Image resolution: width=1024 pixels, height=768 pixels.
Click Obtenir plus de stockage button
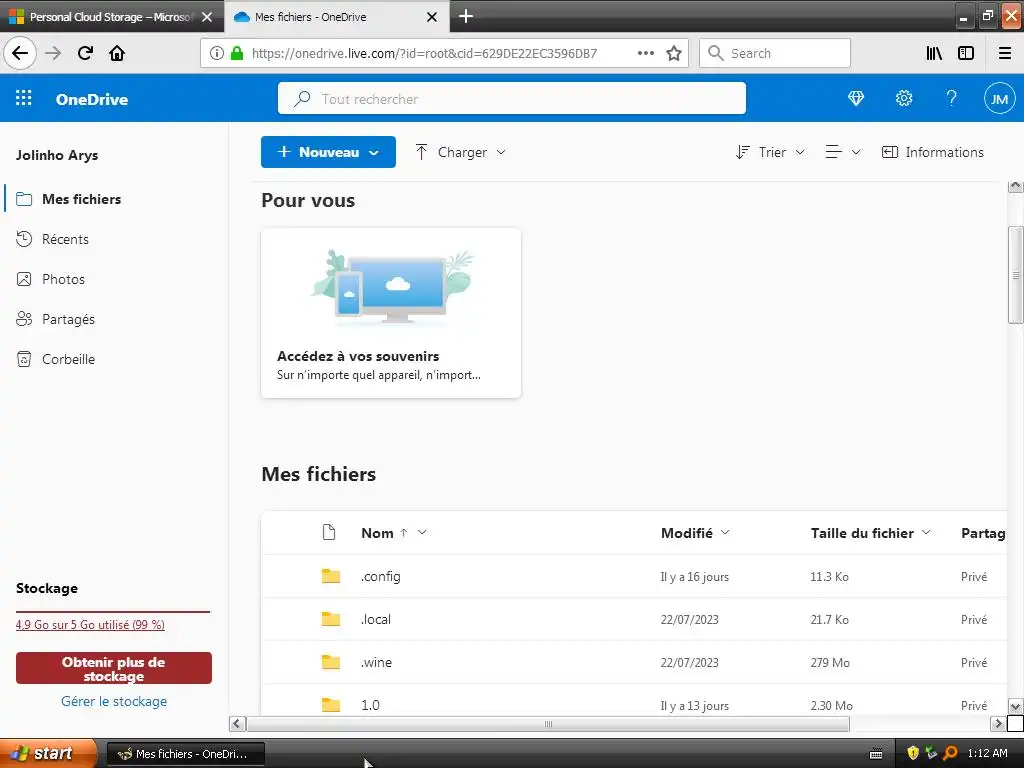click(114, 668)
